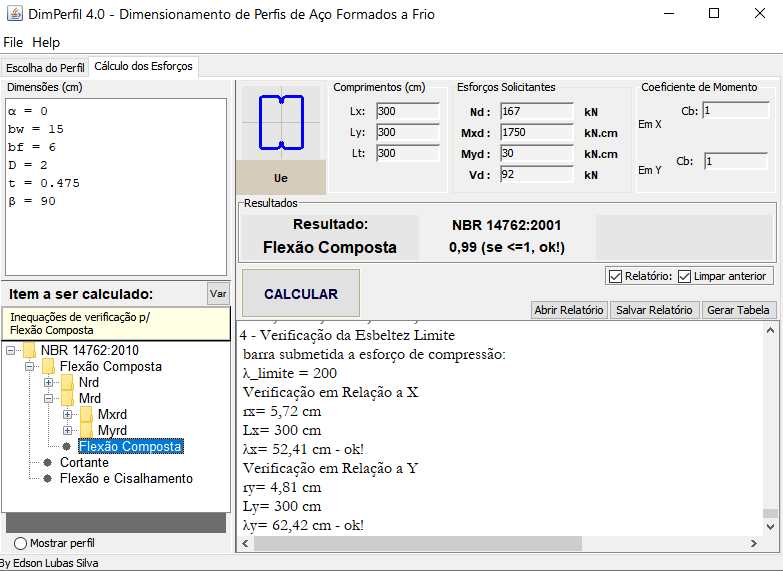Click the Myrd folder icon
The width and height of the screenshot is (783, 571).
[x=85, y=431]
